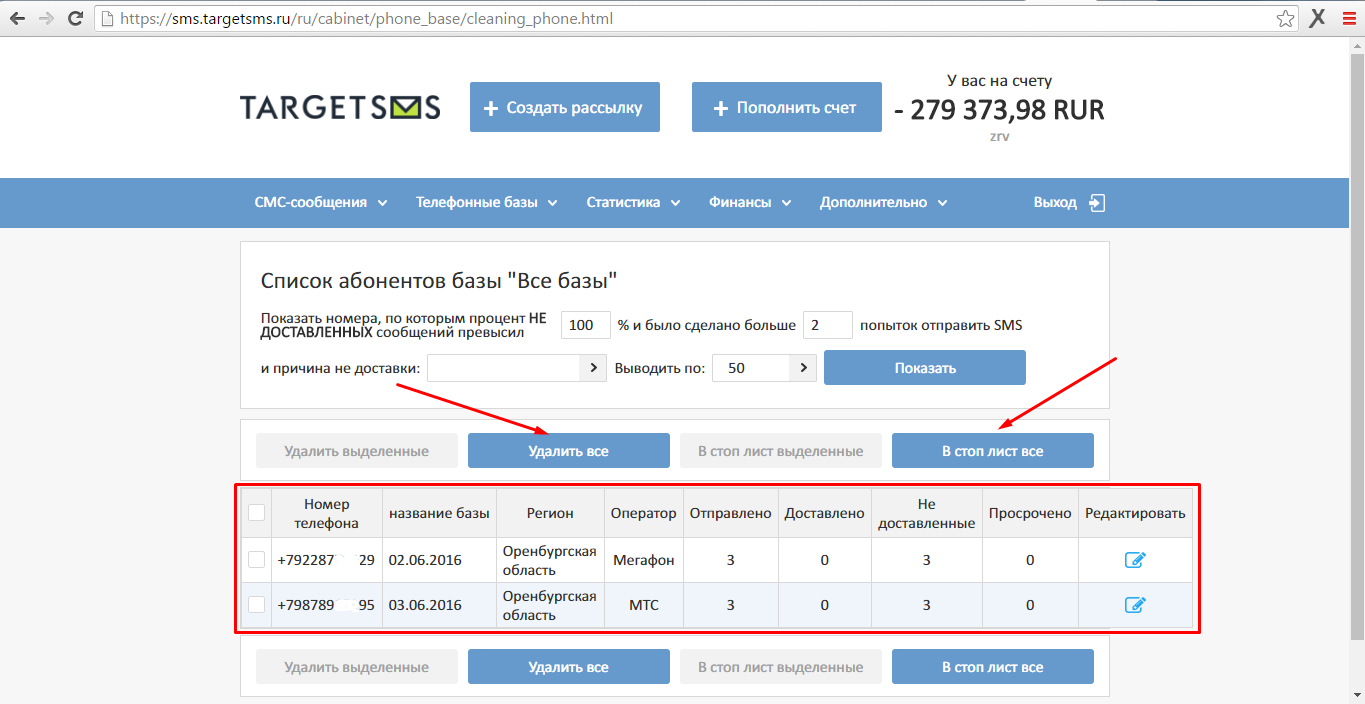
Task: Click the logout door icon
Action: tap(1097, 202)
